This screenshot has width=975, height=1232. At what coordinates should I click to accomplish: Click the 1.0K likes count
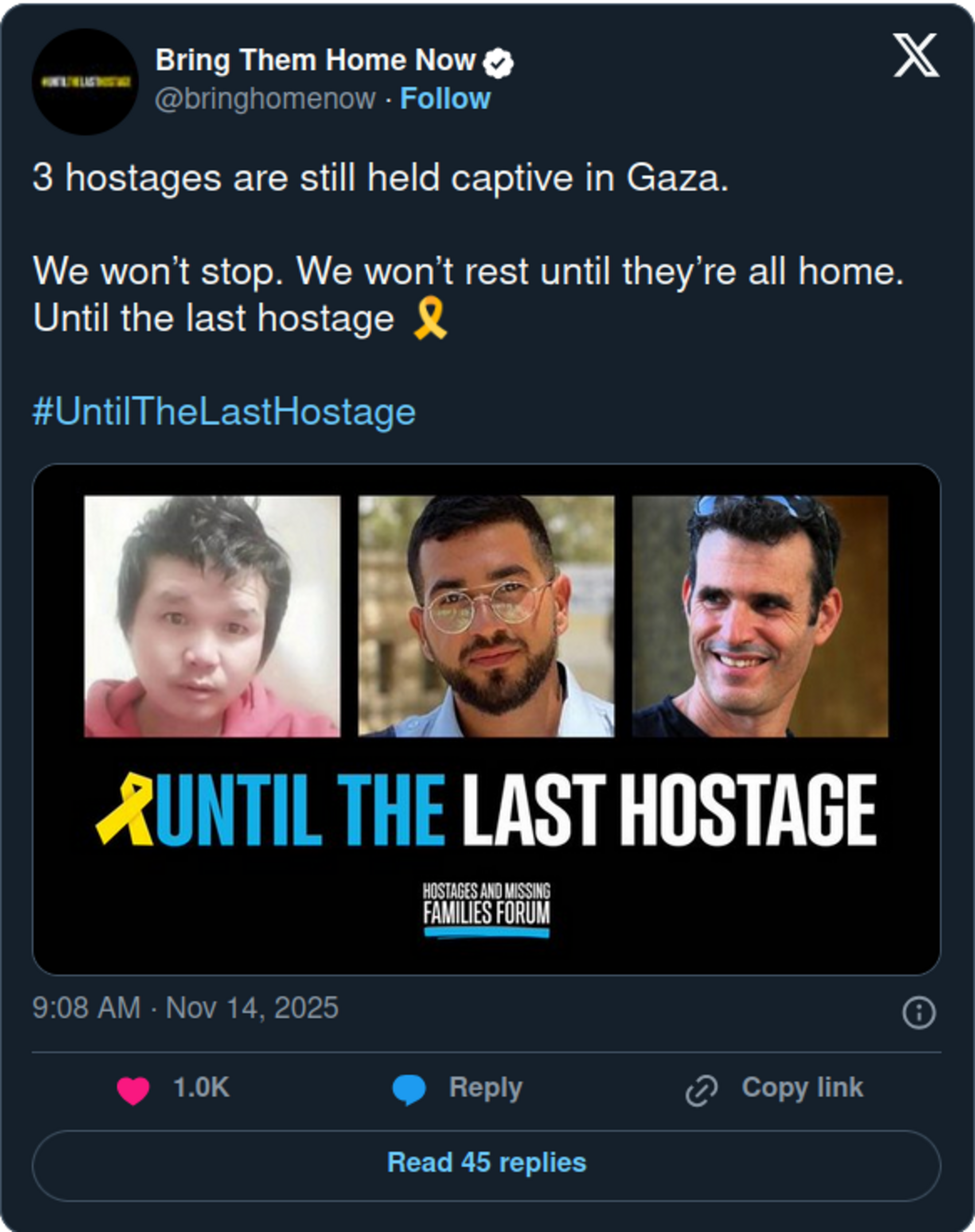[x=201, y=1088]
